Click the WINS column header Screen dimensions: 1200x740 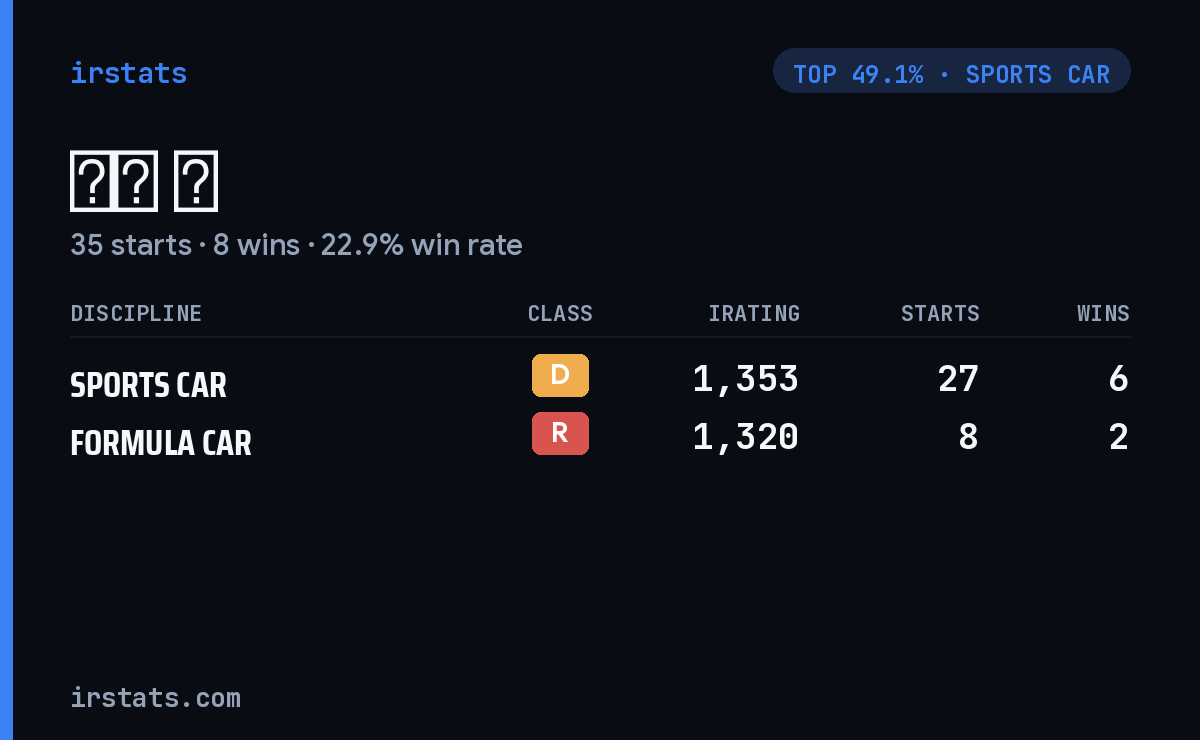(x=1103, y=314)
